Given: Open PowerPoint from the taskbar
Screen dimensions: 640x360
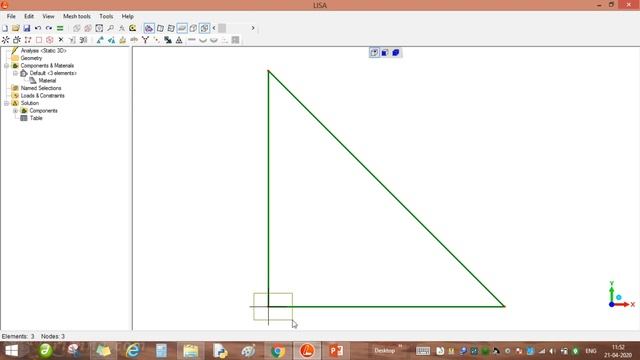Looking at the screenshot, I should tap(336, 351).
